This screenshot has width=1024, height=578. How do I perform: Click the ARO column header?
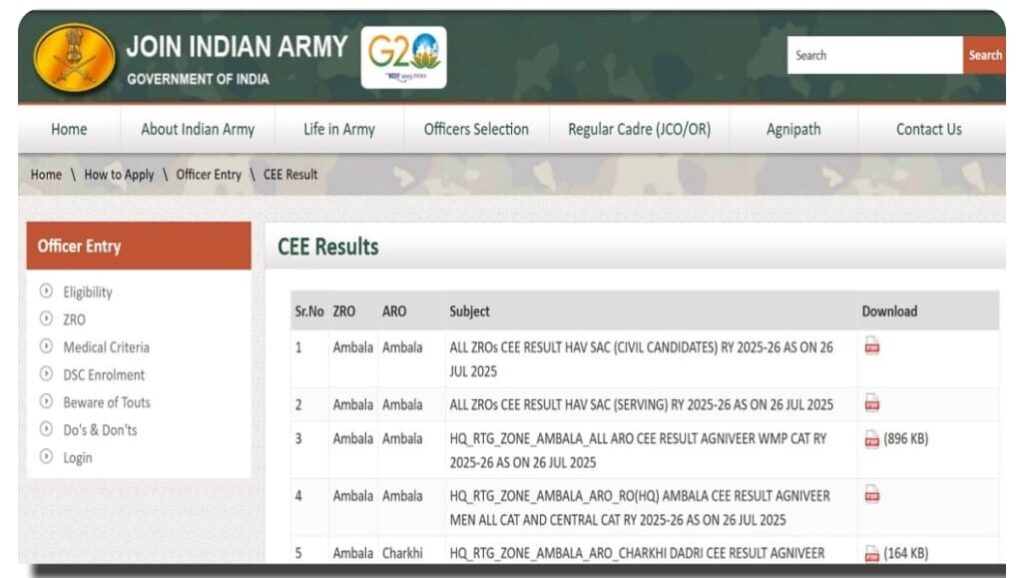(394, 311)
